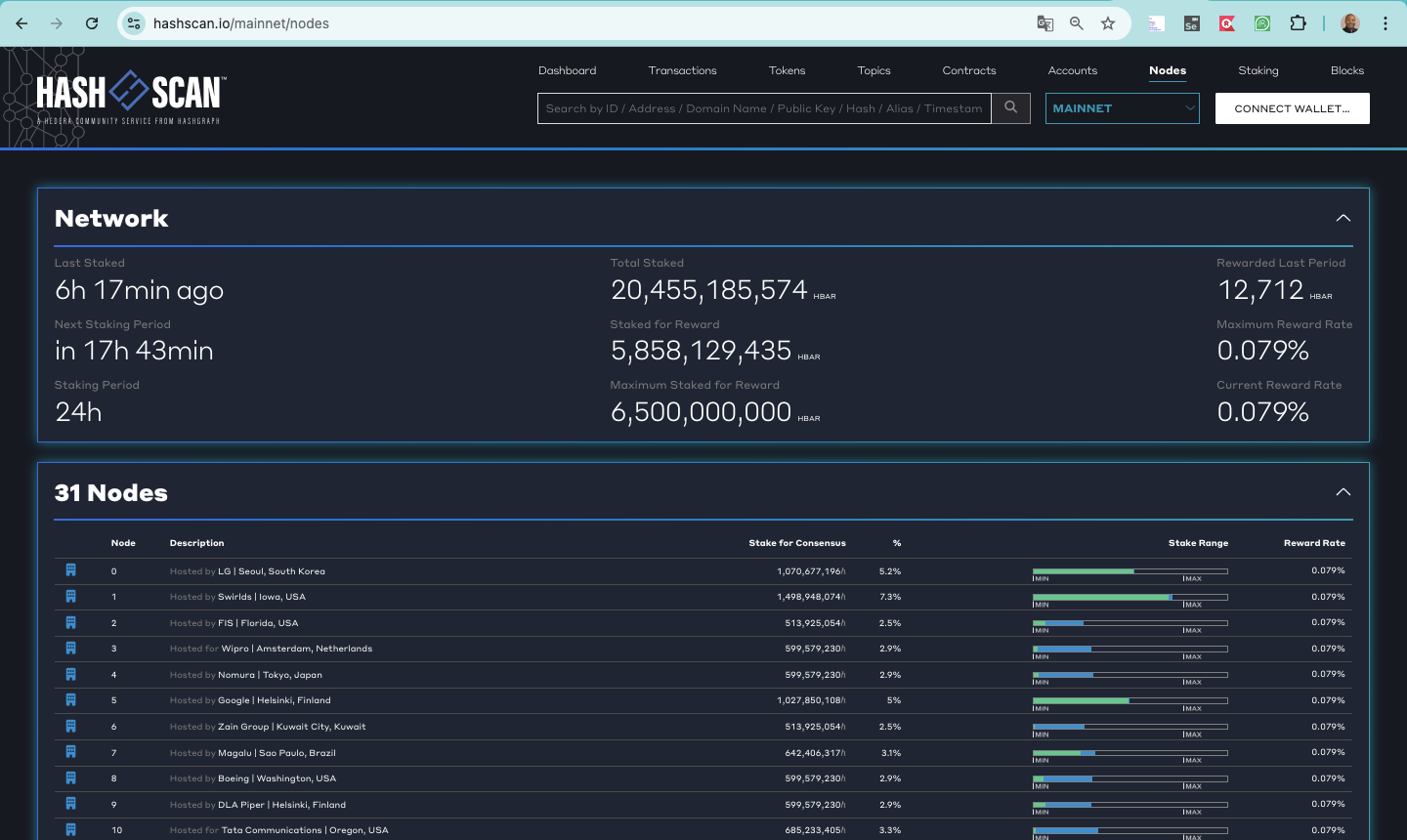Open the browser zoom magnifier icon
This screenshot has height=840, width=1407.
(1076, 23)
